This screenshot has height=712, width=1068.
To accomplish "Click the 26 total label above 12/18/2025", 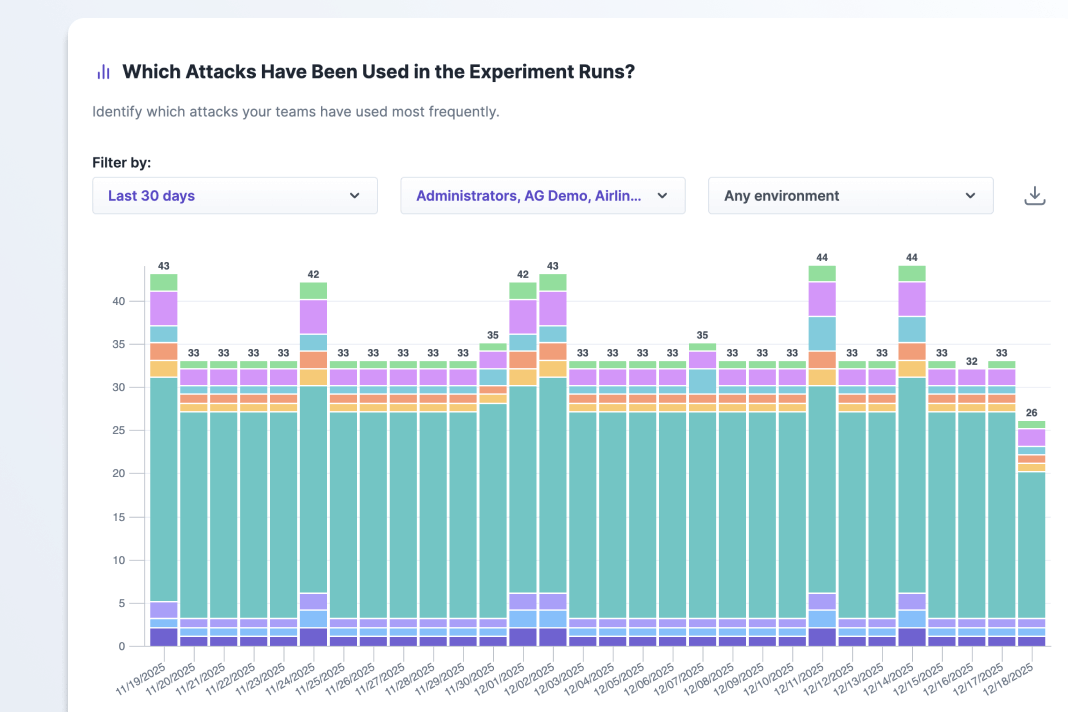I will [x=1032, y=412].
